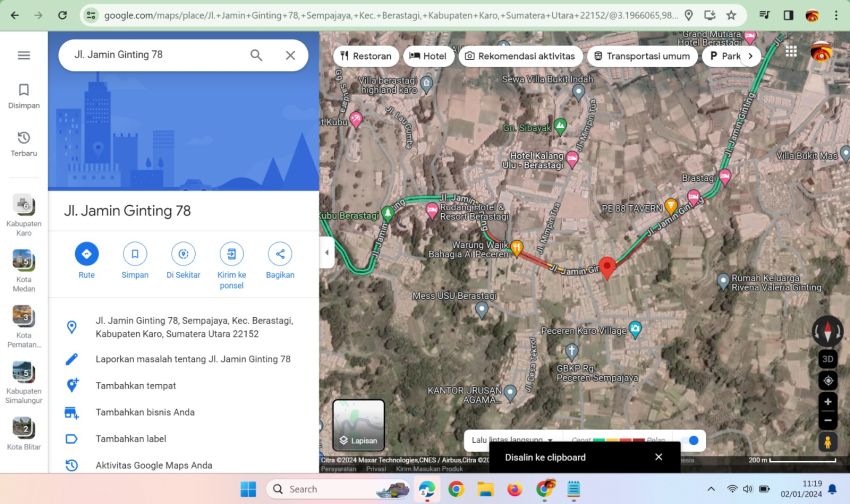Select the Restoran category chip
This screenshot has width=850, height=504.
366,56
